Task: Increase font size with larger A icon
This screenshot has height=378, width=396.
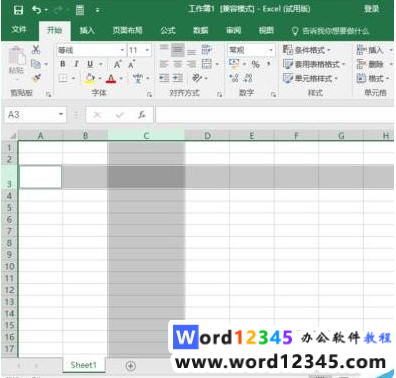Action: pyautogui.click(x=117, y=64)
